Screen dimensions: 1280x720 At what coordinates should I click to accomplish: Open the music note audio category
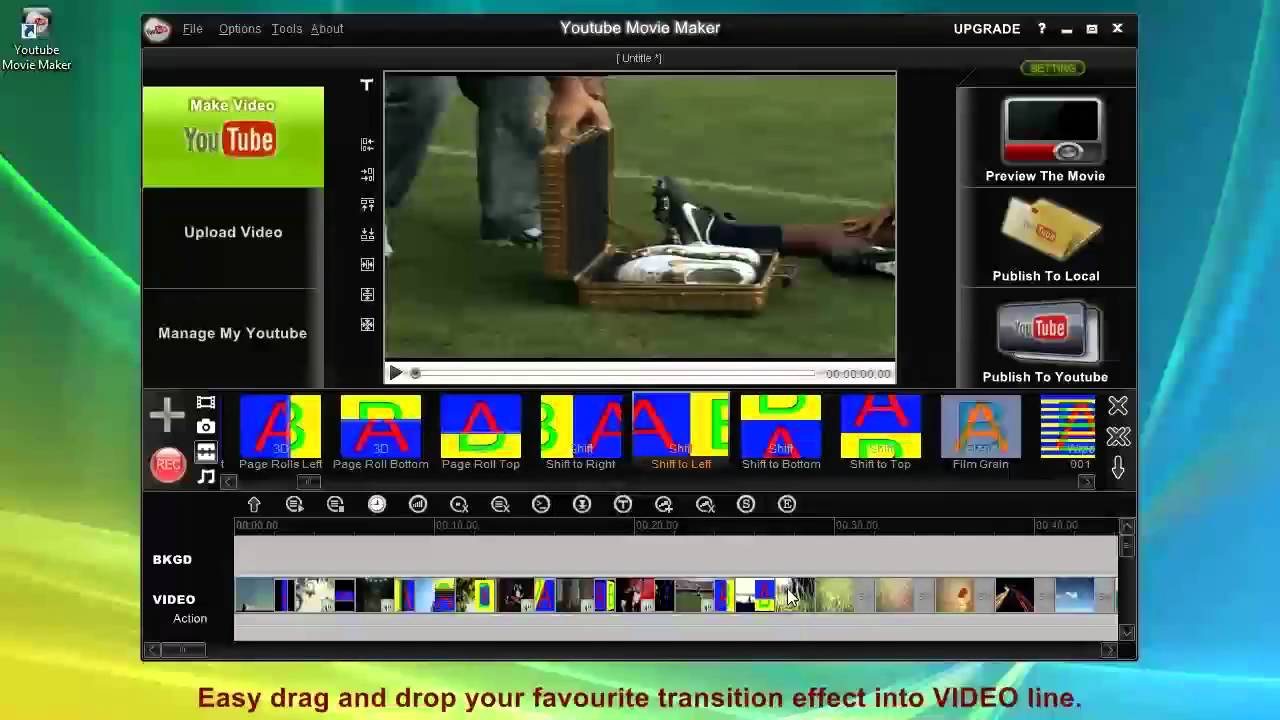pyautogui.click(x=206, y=477)
